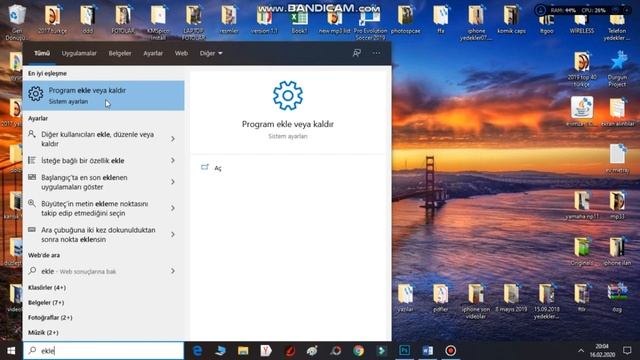Select the '8 mayıs 2019' desktop folder
640x360 pixels.
pyautogui.click(x=511, y=298)
